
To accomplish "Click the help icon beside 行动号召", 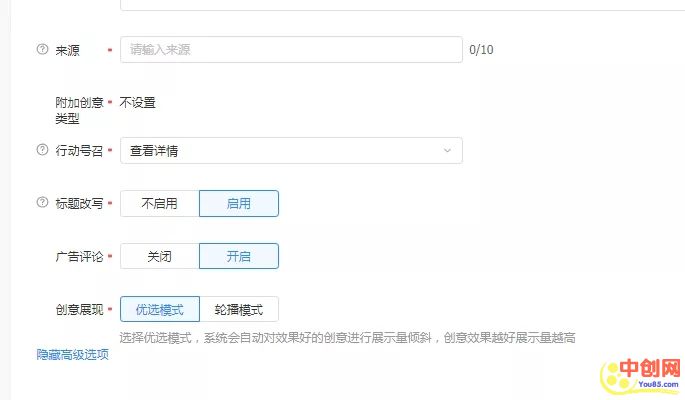I will point(42,150).
